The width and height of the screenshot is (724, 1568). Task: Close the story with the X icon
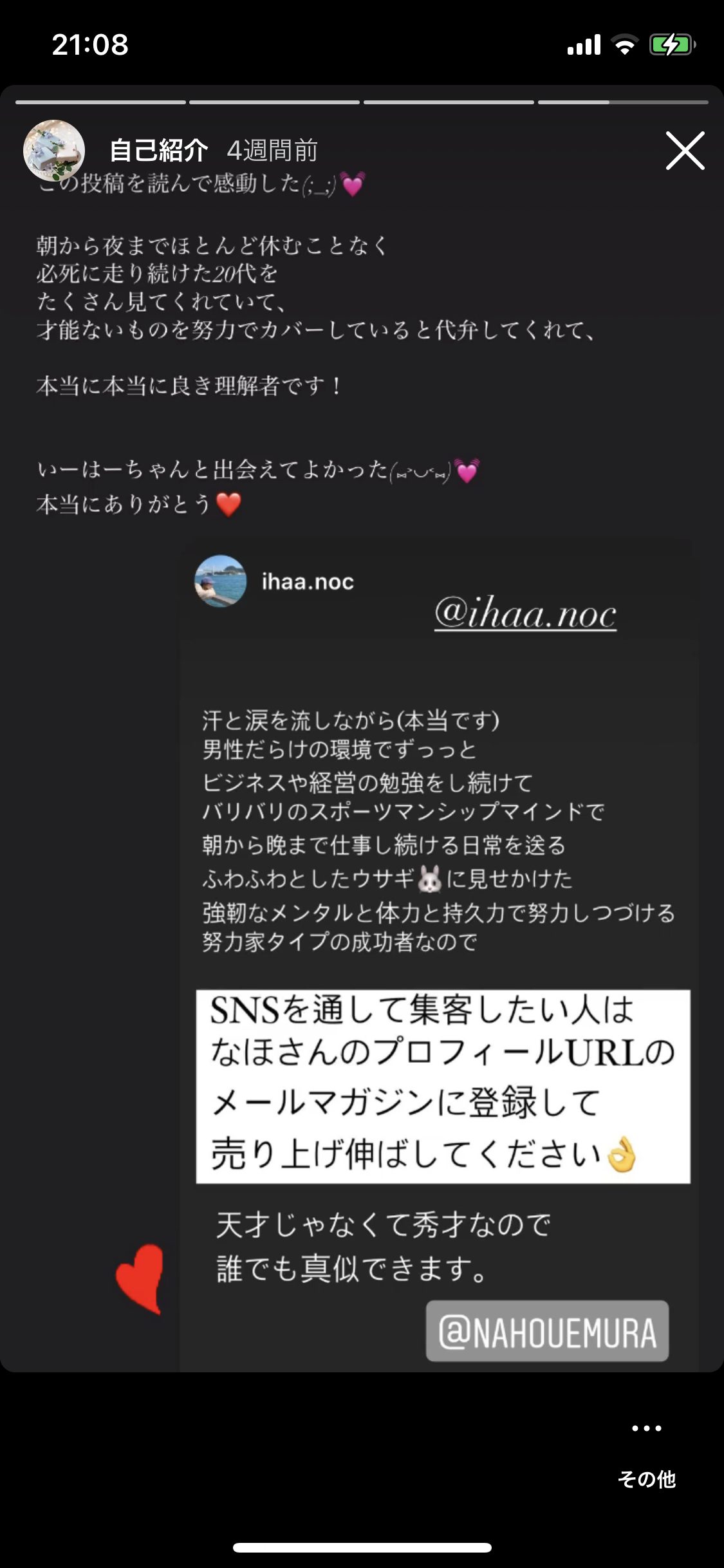pyautogui.click(x=685, y=151)
